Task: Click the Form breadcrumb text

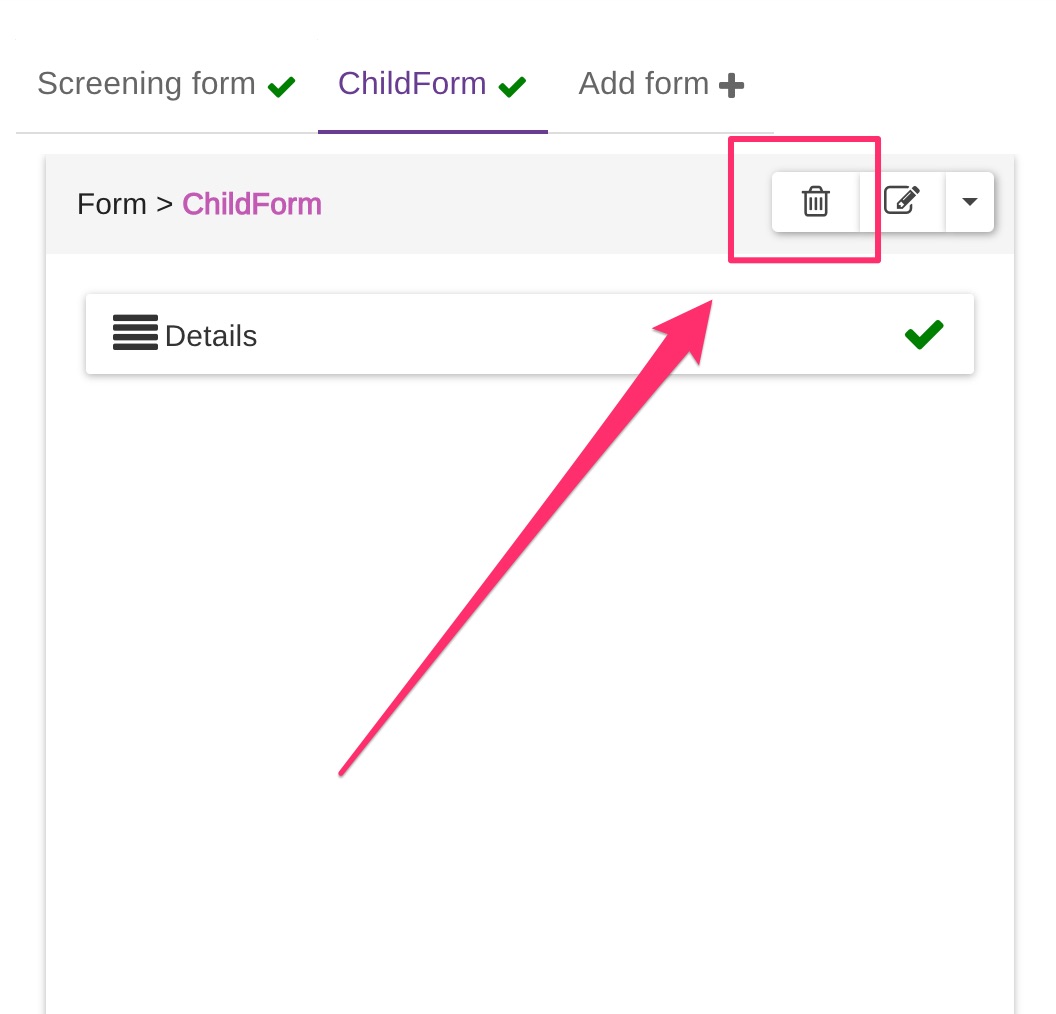Action: (x=111, y=204)
